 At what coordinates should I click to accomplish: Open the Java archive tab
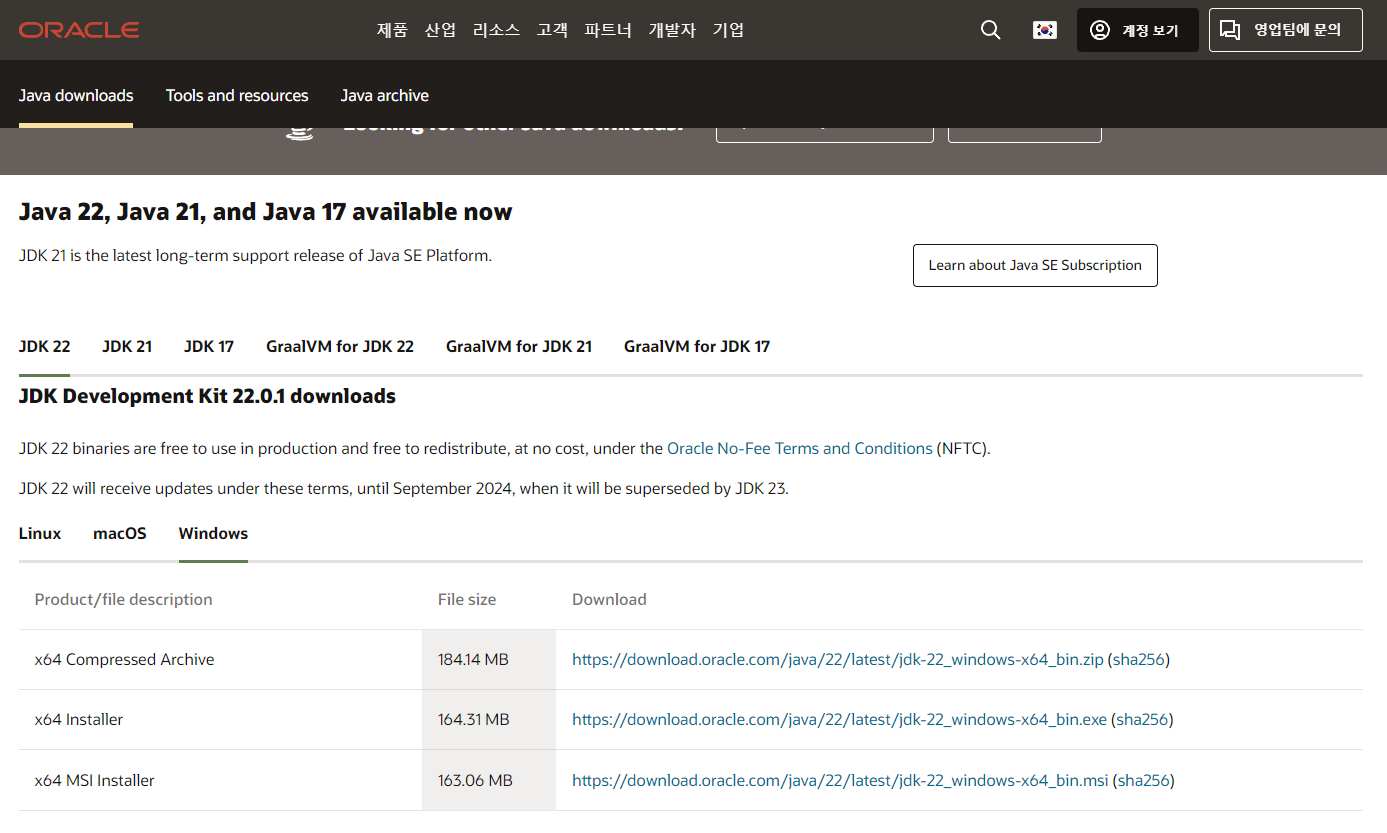pyautogui.click(x=385, y=96)
